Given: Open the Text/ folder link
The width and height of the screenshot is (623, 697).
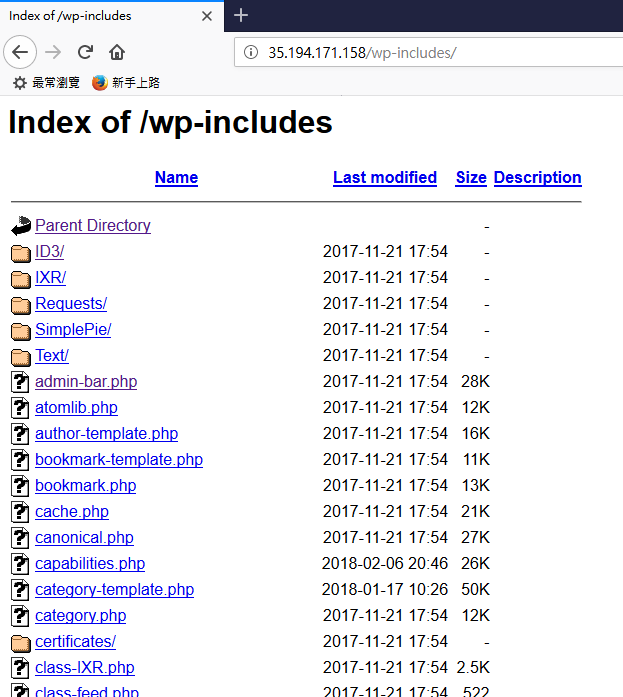Looking at the screenshot, I should click(52, 356).
